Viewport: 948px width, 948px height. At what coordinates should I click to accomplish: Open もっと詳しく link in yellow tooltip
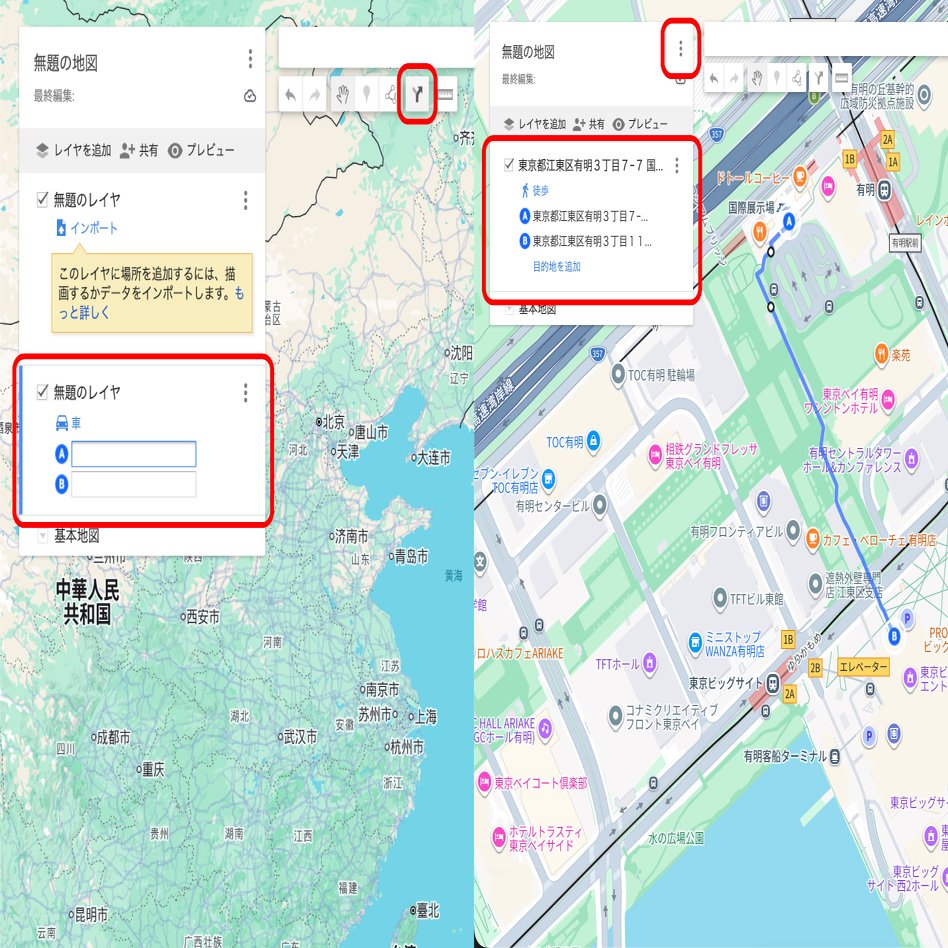tap(151, 303)
